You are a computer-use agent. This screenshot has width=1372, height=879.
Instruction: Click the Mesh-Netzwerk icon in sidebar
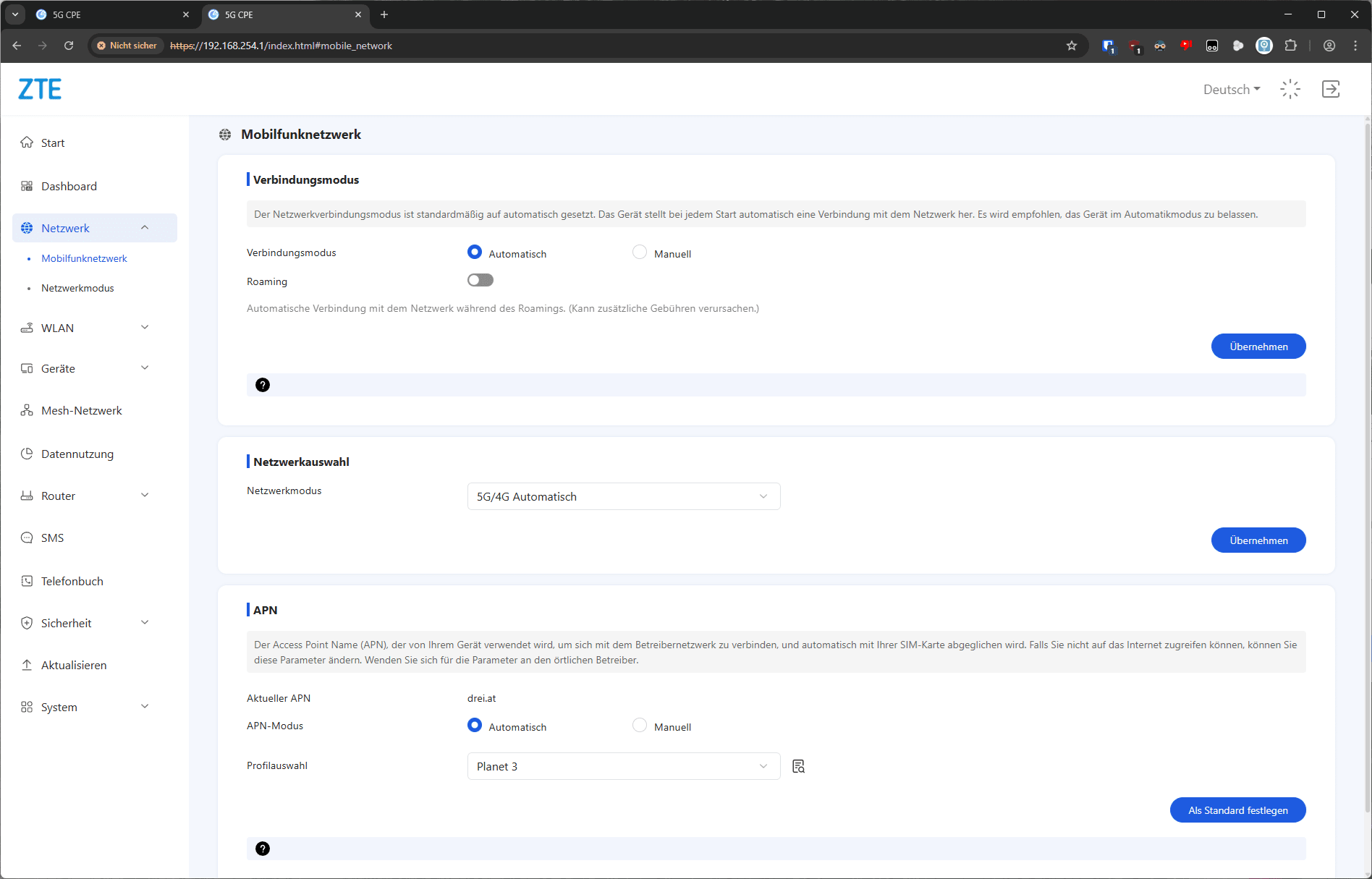coord(27,410)
